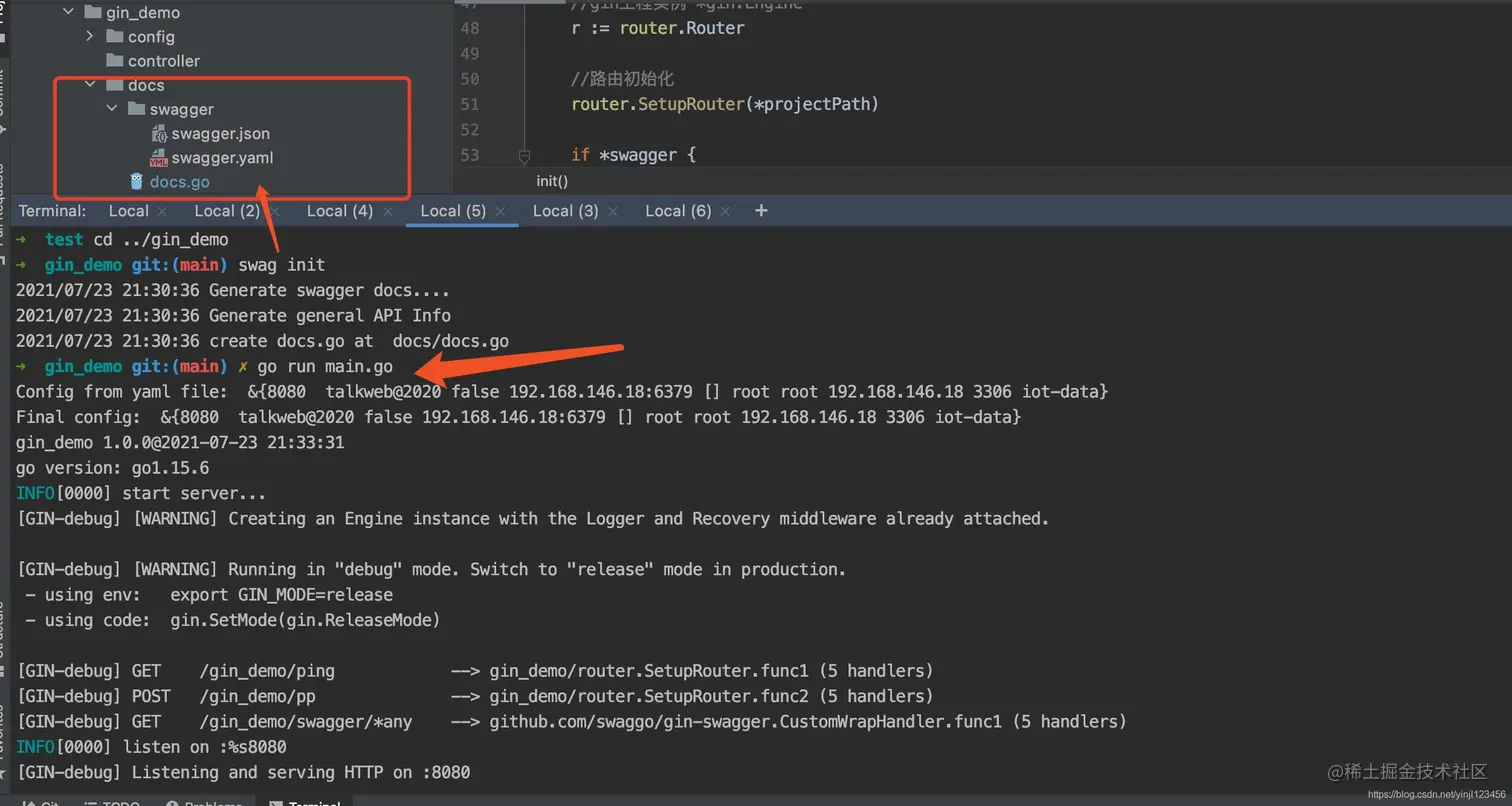
Task: Open the docs.go file
Action: coord(180,182)
